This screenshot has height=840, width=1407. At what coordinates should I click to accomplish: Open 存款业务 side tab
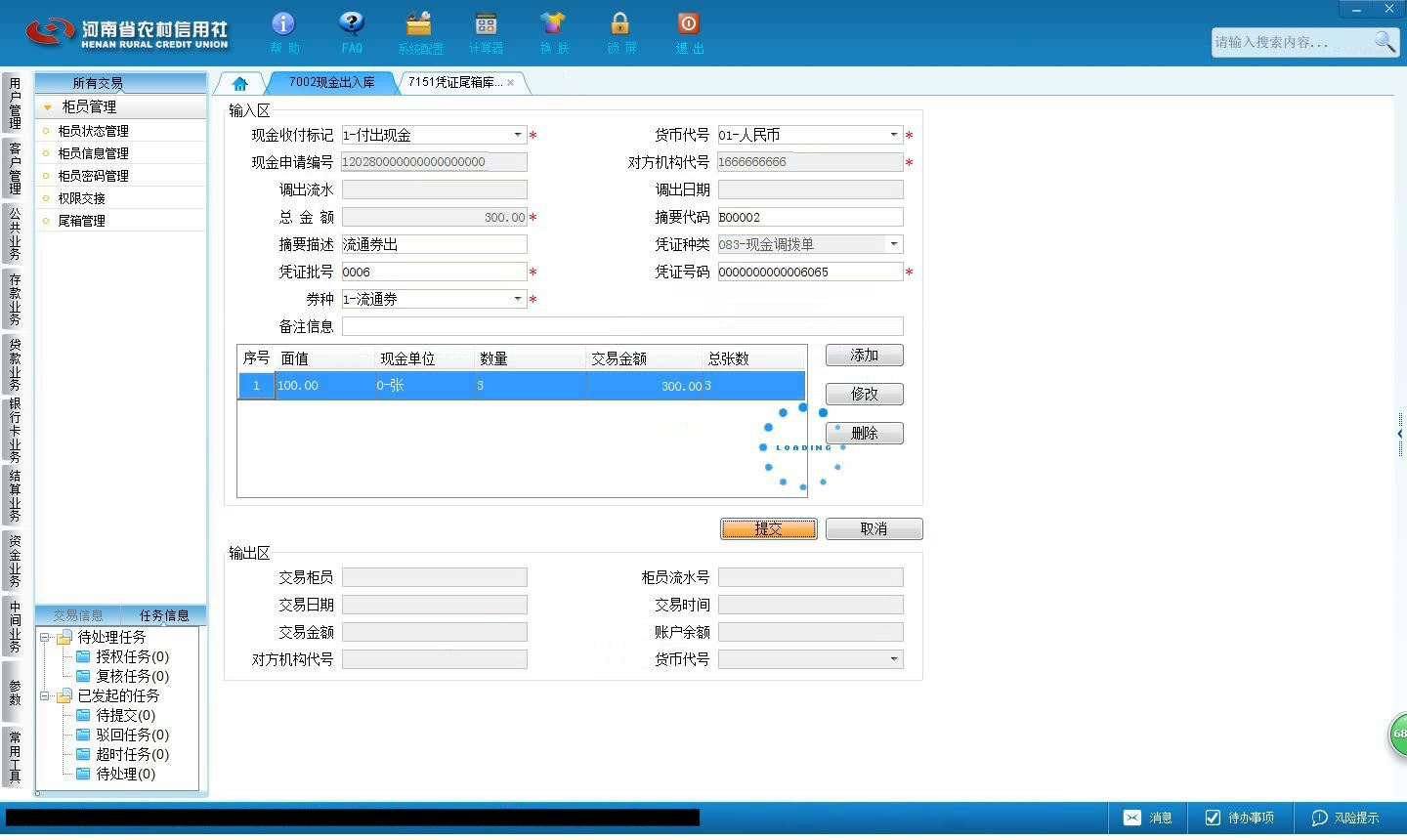(15, 299)
